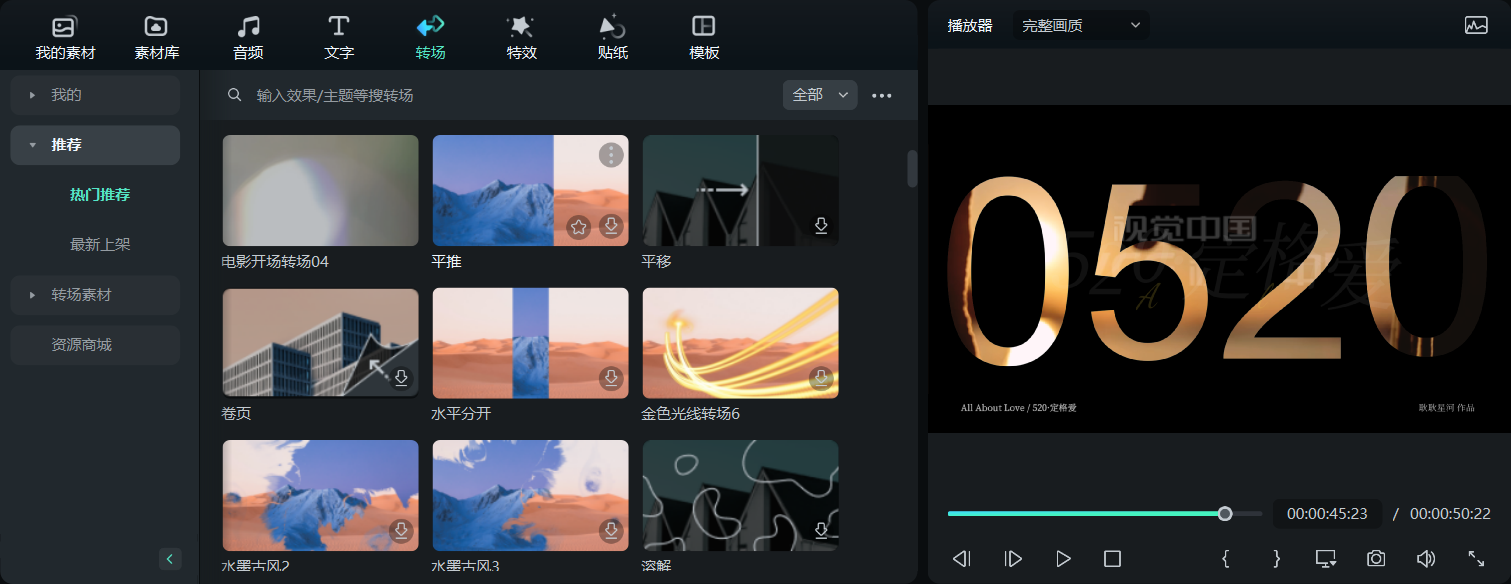Open the 特效 effects tab
This screenshot has width=1511, height=584.
click(x=521, y=39)
